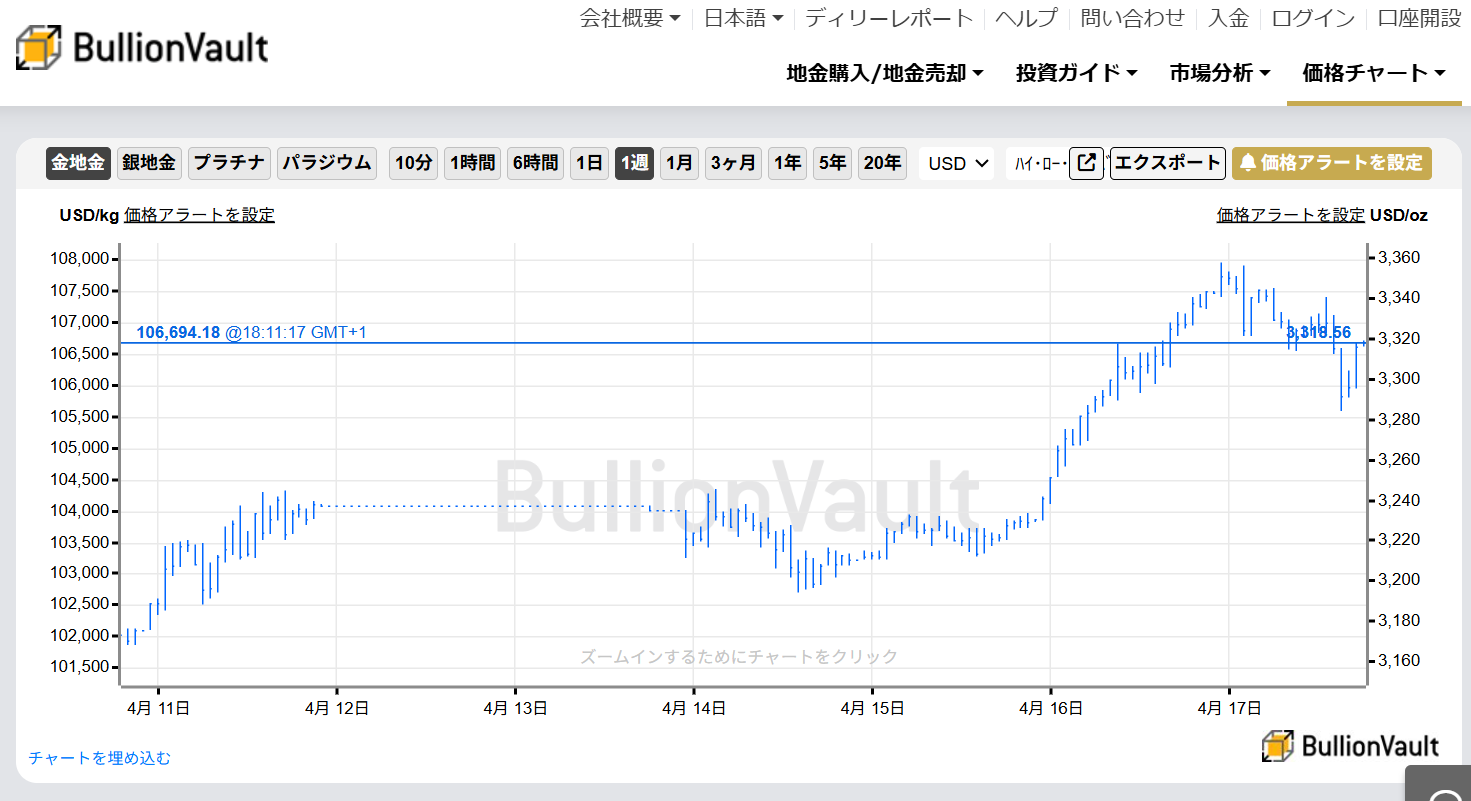The height and width of the screenshot is (801, 1471).
Task: Click 4月 16日 date label on axis
Action: [1050, 708]
